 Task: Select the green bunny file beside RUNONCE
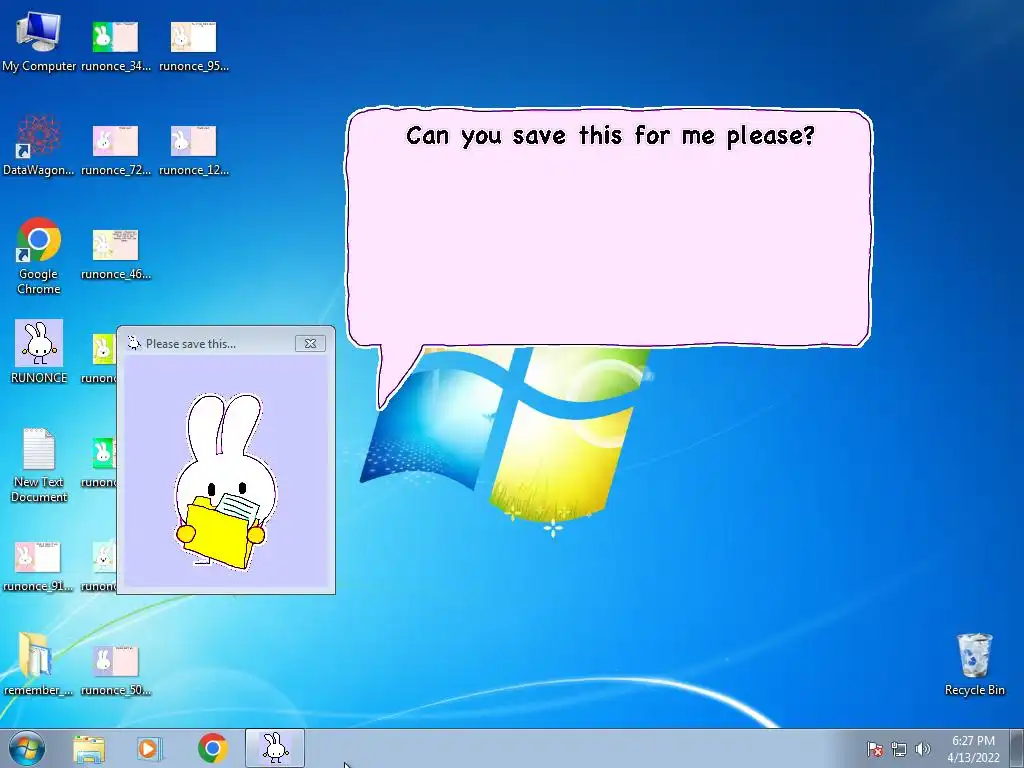click(x=99, y=358)
